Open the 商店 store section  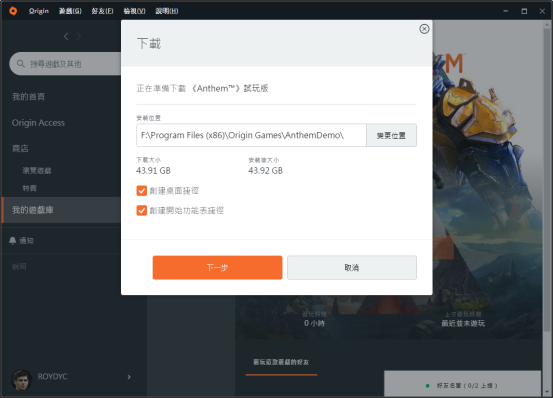coord(20,148)
